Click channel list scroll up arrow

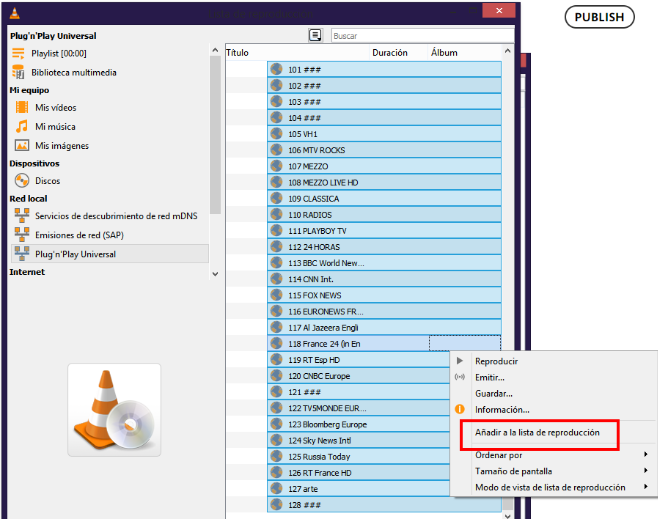tap(507, 51)
